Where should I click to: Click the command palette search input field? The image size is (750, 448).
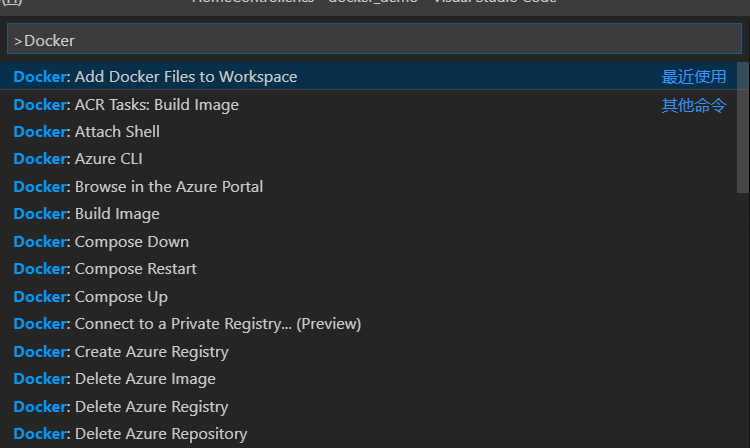(x=375, y=39)
